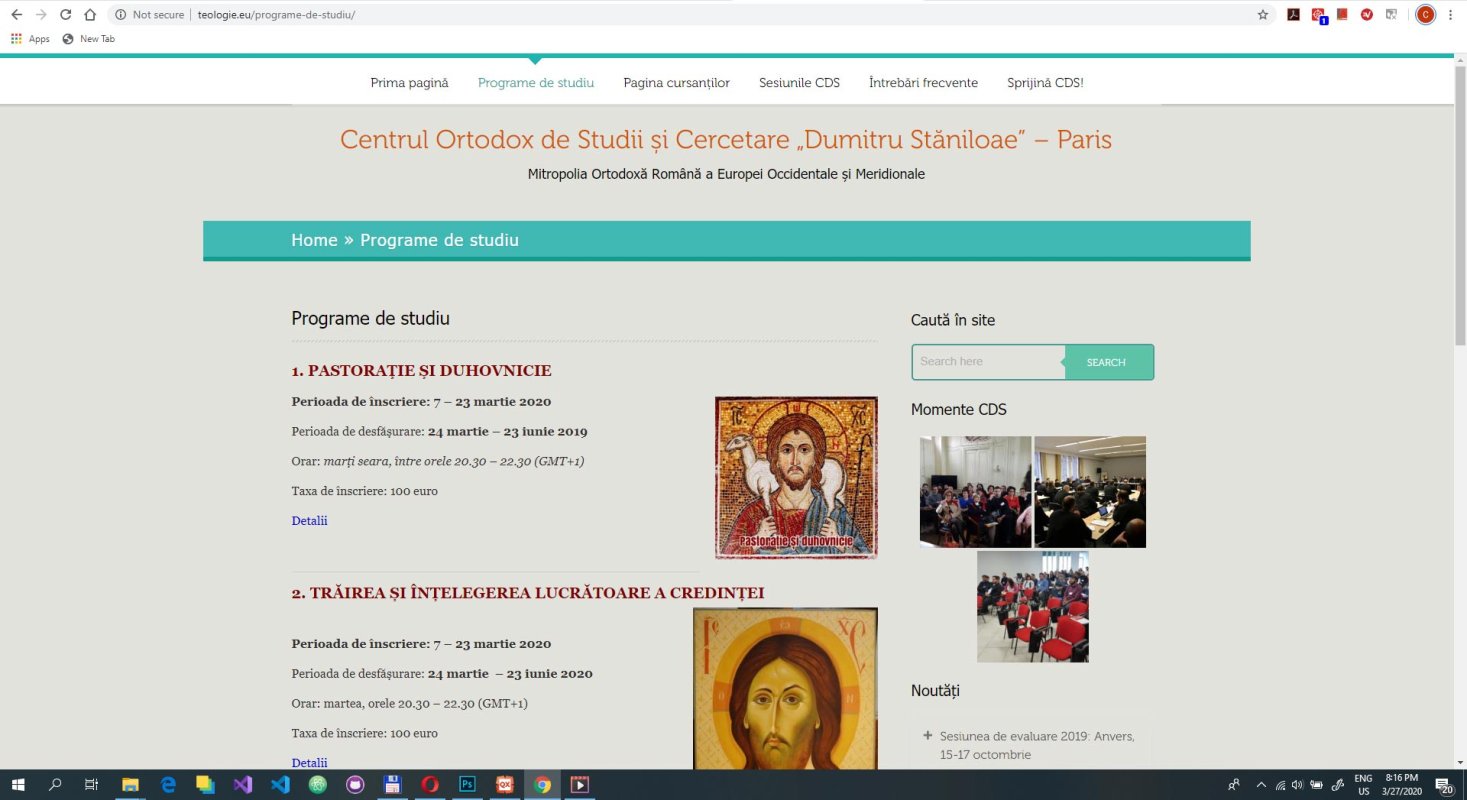Click the Detalii link under Pastorație și Duhovnicie
Screen dimensions: 1467x800
point(309,520)
